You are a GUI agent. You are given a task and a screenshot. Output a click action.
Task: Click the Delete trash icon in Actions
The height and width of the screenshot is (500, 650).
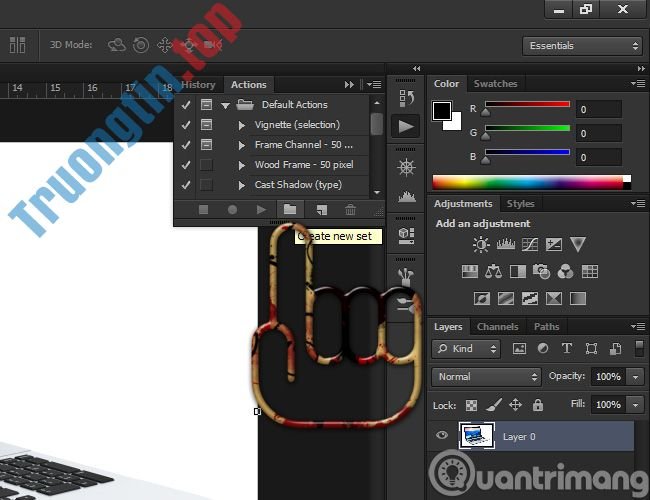pos(350,210)
